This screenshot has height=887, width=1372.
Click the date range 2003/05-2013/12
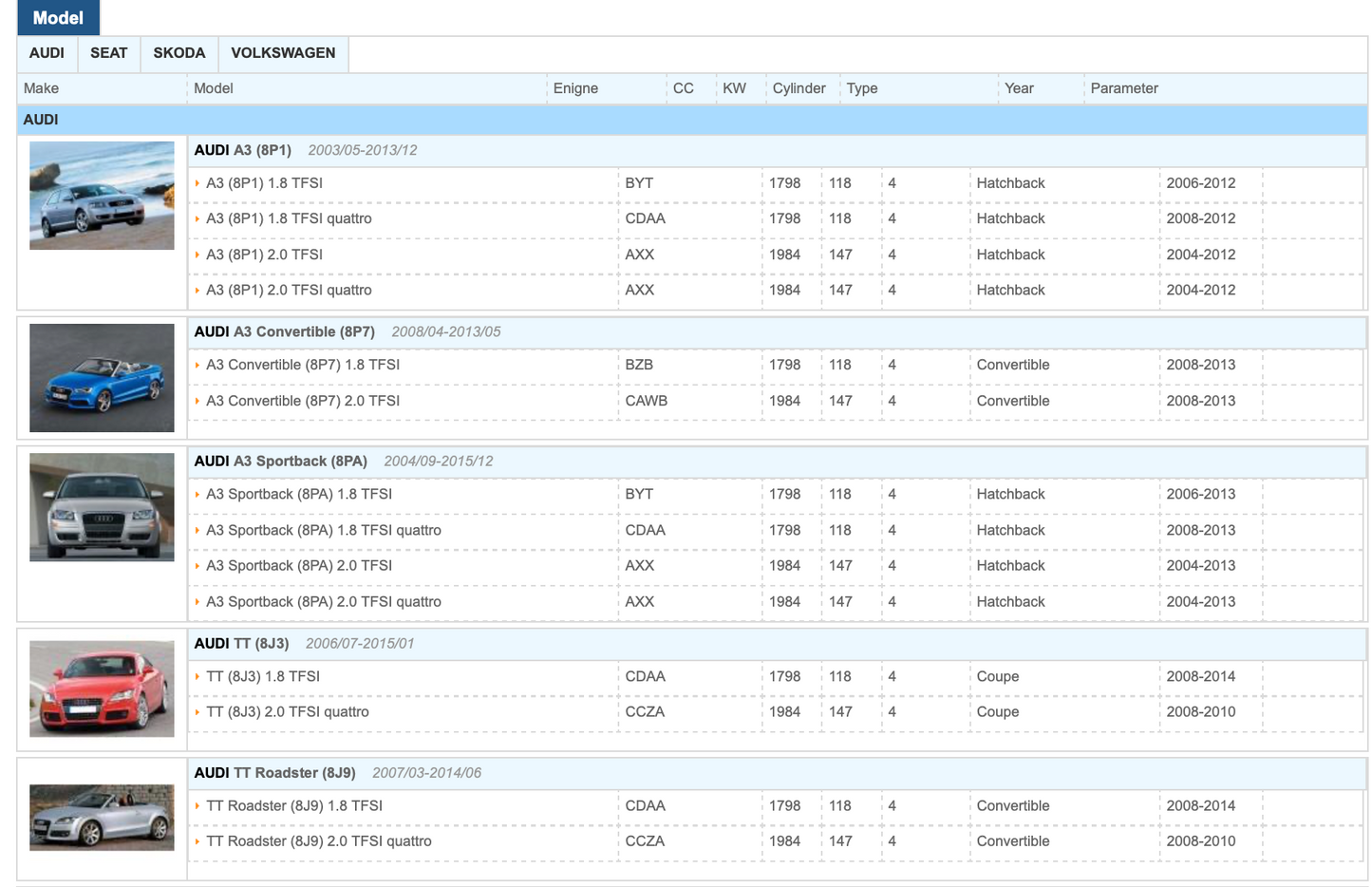(363, 150)
